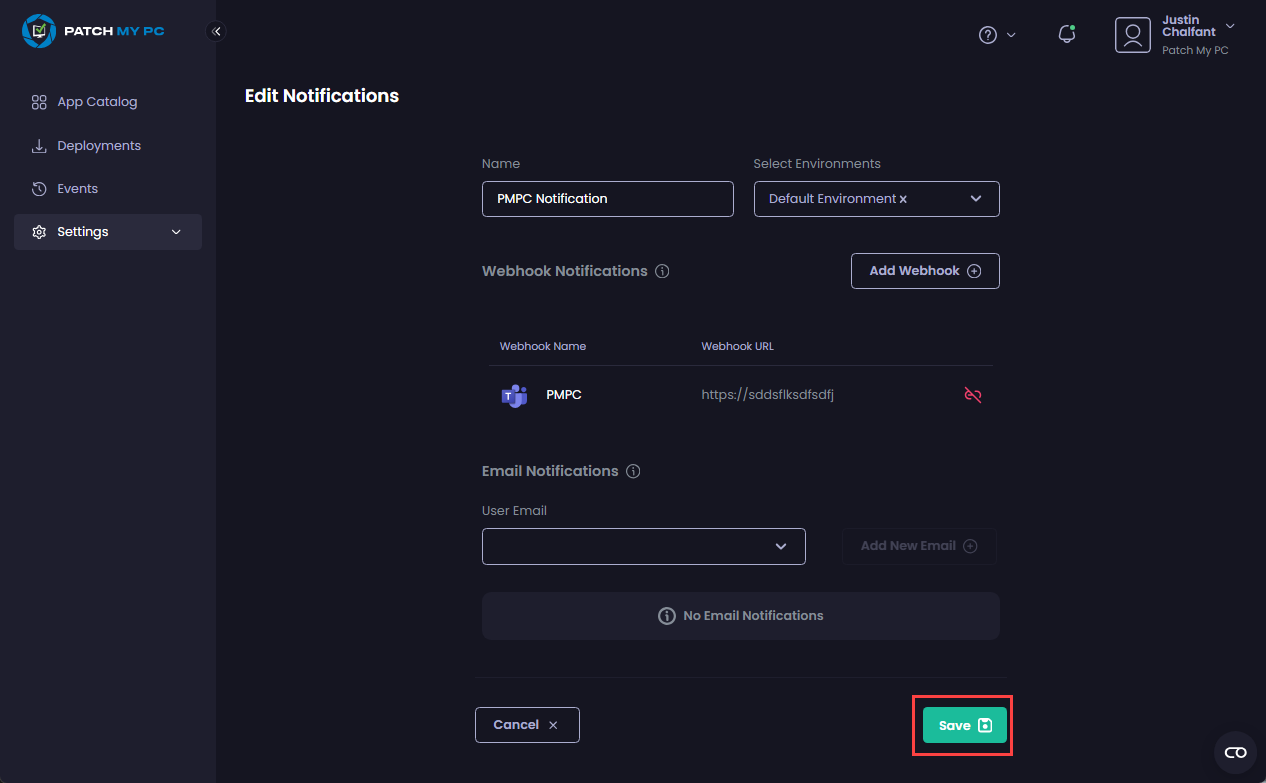1266x783 pixels.
Task: Open the chat widget in the corner
Action: click(x=1235, y=752)
